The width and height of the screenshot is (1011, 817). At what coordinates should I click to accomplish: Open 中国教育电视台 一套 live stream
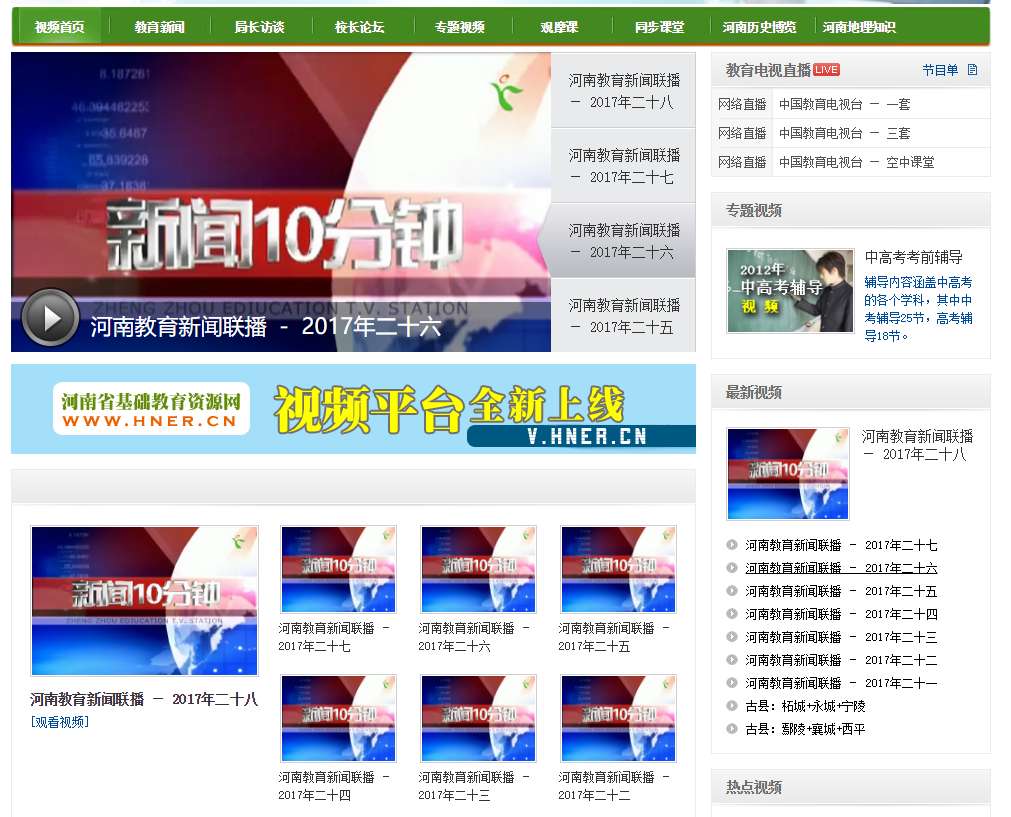coord(844,104)
